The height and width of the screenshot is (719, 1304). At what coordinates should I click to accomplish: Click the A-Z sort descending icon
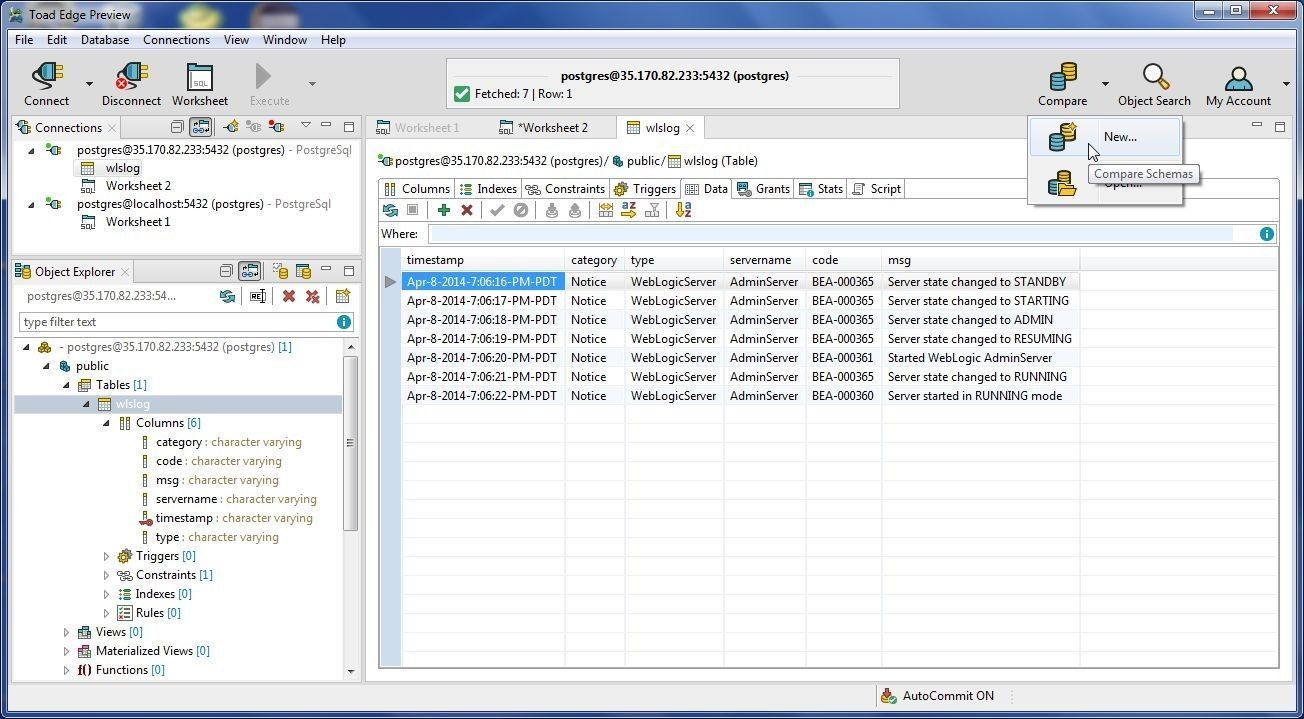(x=684, y=210)
